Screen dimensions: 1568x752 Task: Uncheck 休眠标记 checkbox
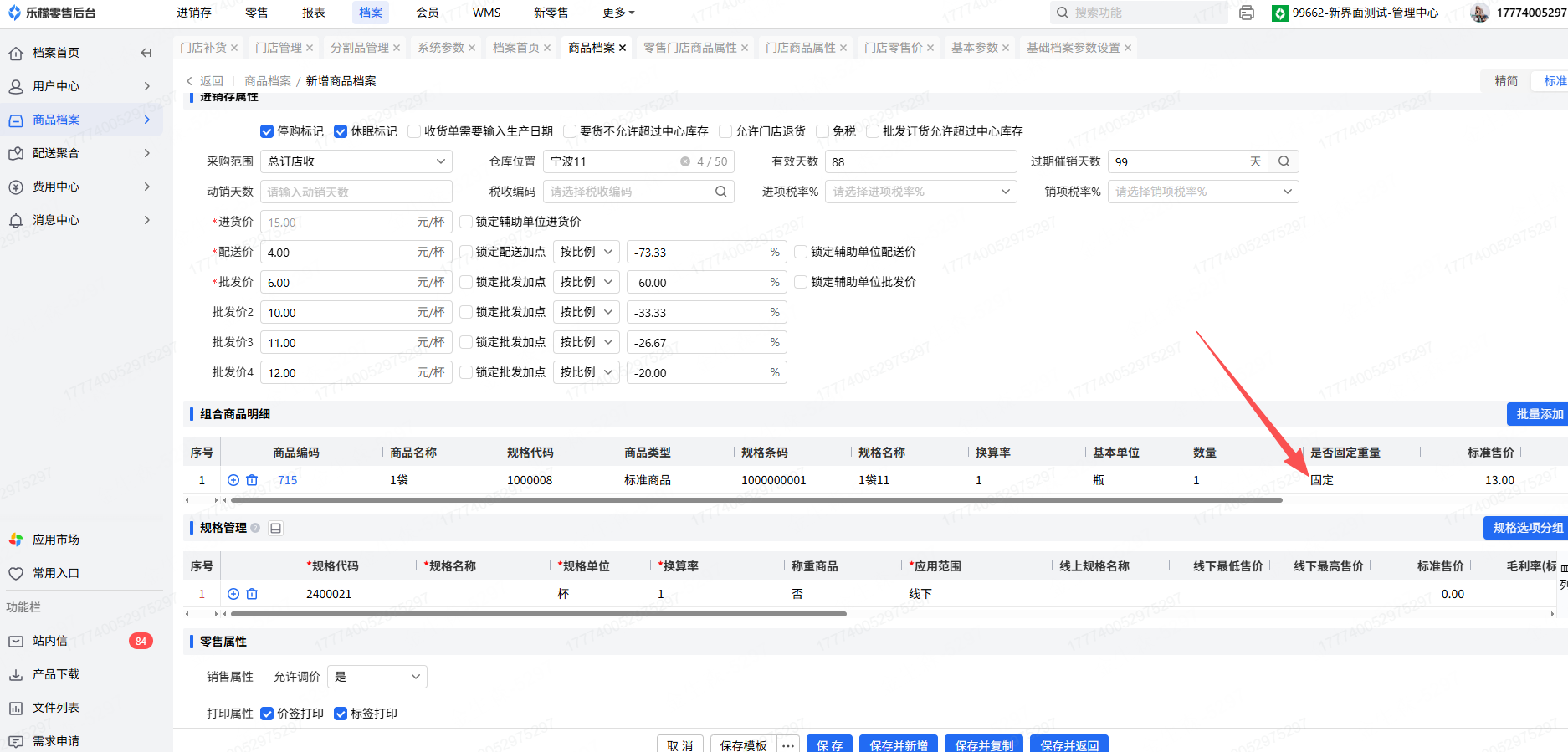tap(341, 131)
